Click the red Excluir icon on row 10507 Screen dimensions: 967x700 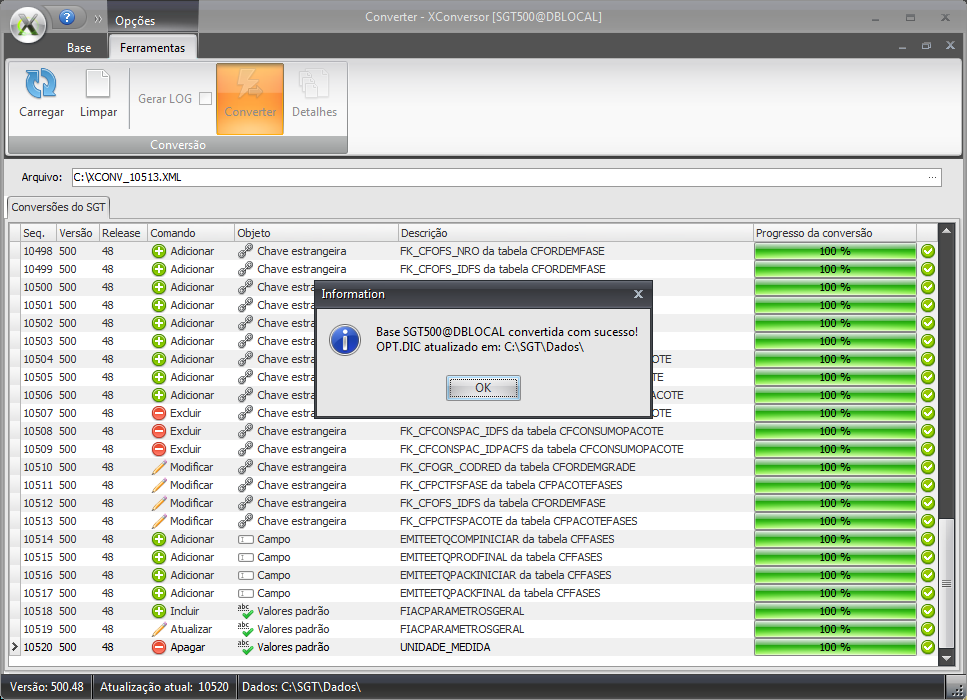[x=159, y=413]
